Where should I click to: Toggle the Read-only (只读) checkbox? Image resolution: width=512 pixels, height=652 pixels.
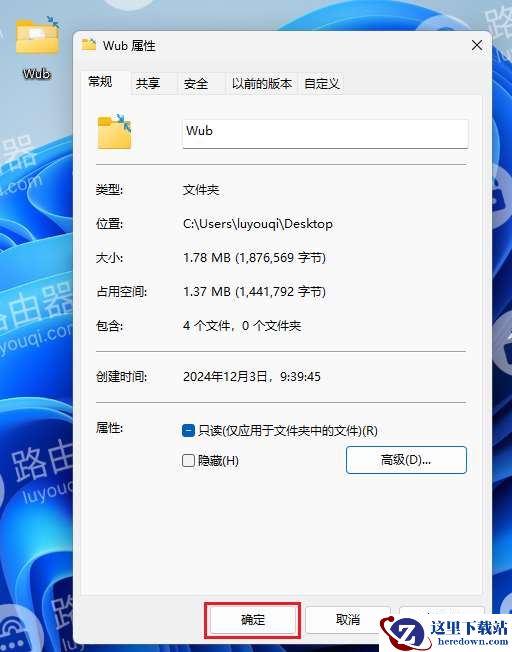pyautogui.click(x=188, y=430)
